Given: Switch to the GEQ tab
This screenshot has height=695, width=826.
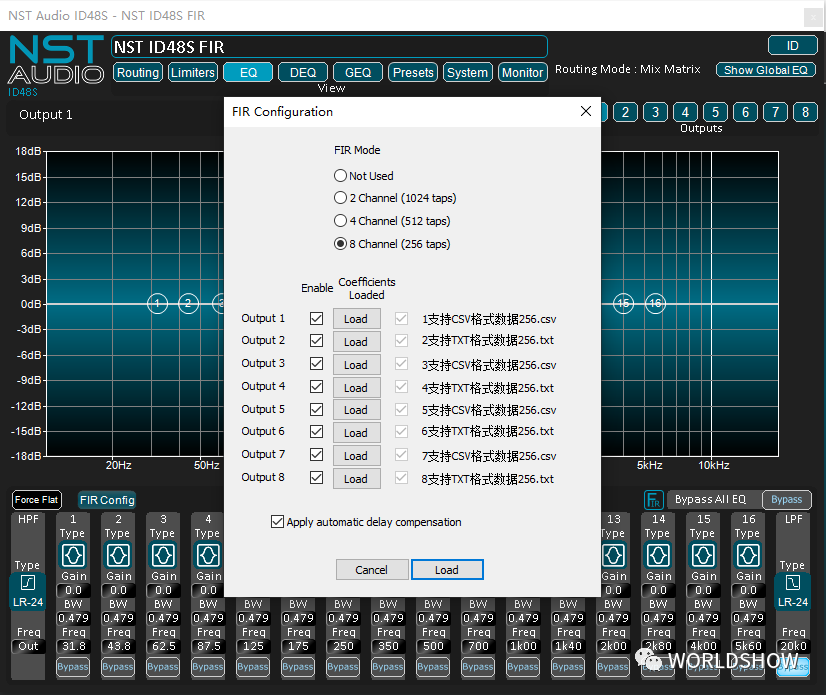Looking at the screenshot, I should [358, 72].
